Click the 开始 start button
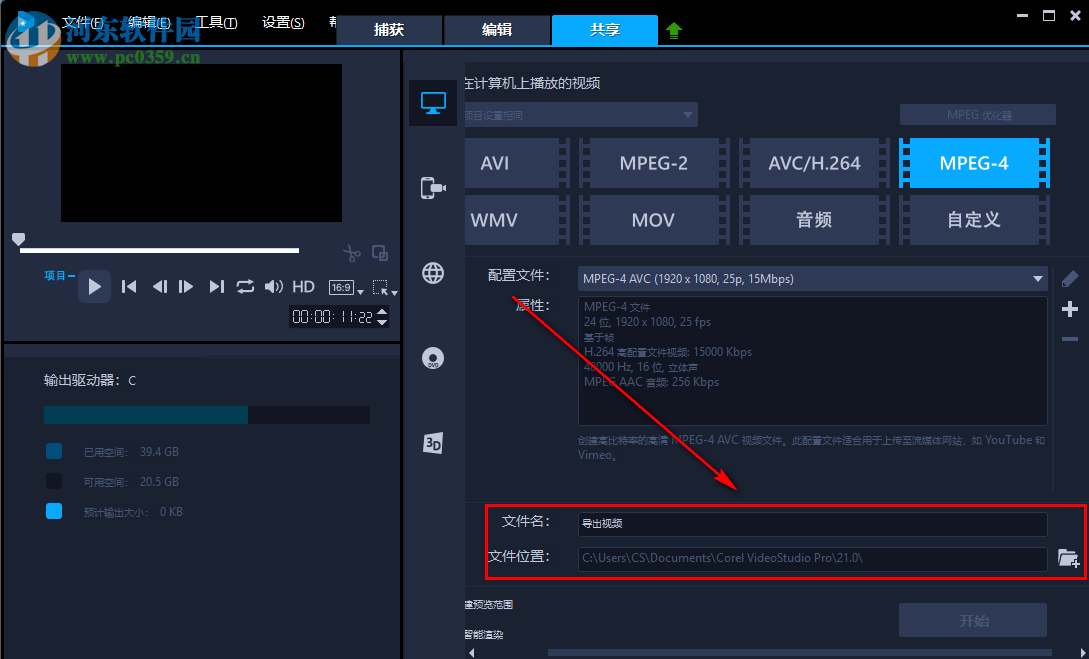1089x659 pixels. click(x=973, y=620)
